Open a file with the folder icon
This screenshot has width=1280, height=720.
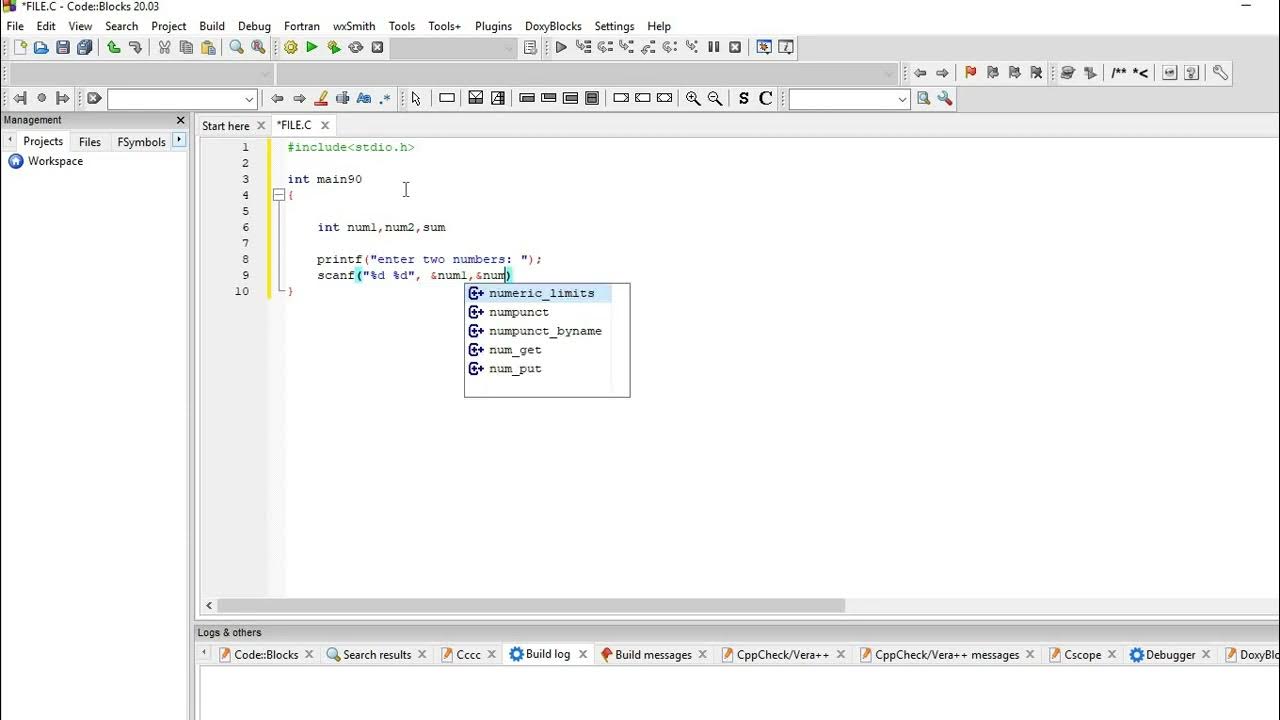click(x=41, y=47)
